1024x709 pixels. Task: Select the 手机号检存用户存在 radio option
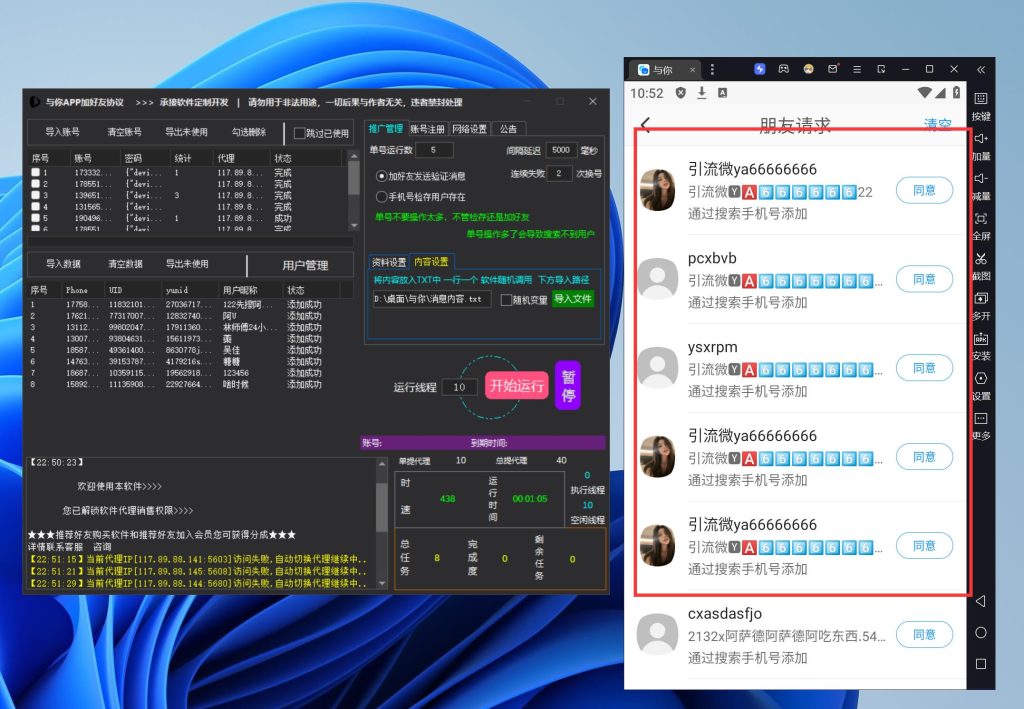pos(382,197)
